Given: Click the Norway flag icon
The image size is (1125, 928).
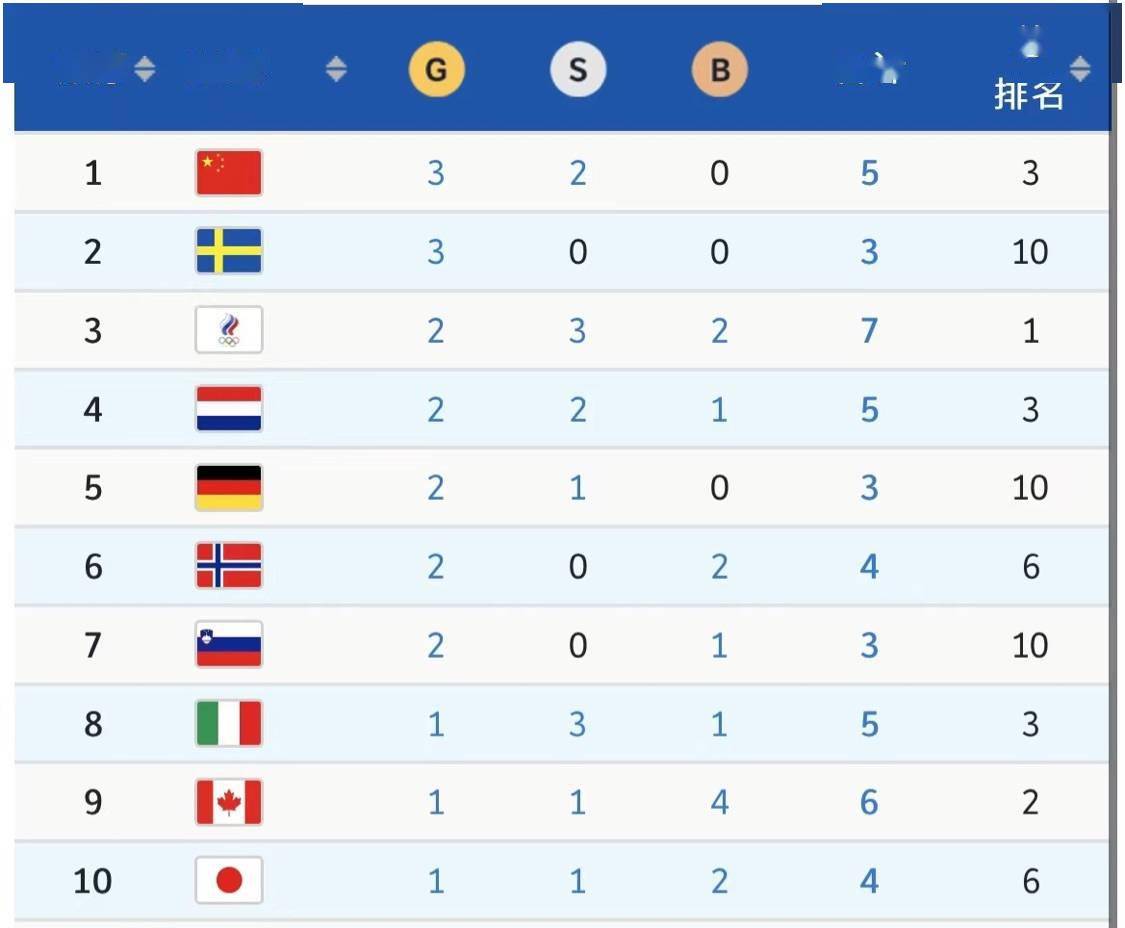Looking at the screenshot, I should [x=229, y=566].
